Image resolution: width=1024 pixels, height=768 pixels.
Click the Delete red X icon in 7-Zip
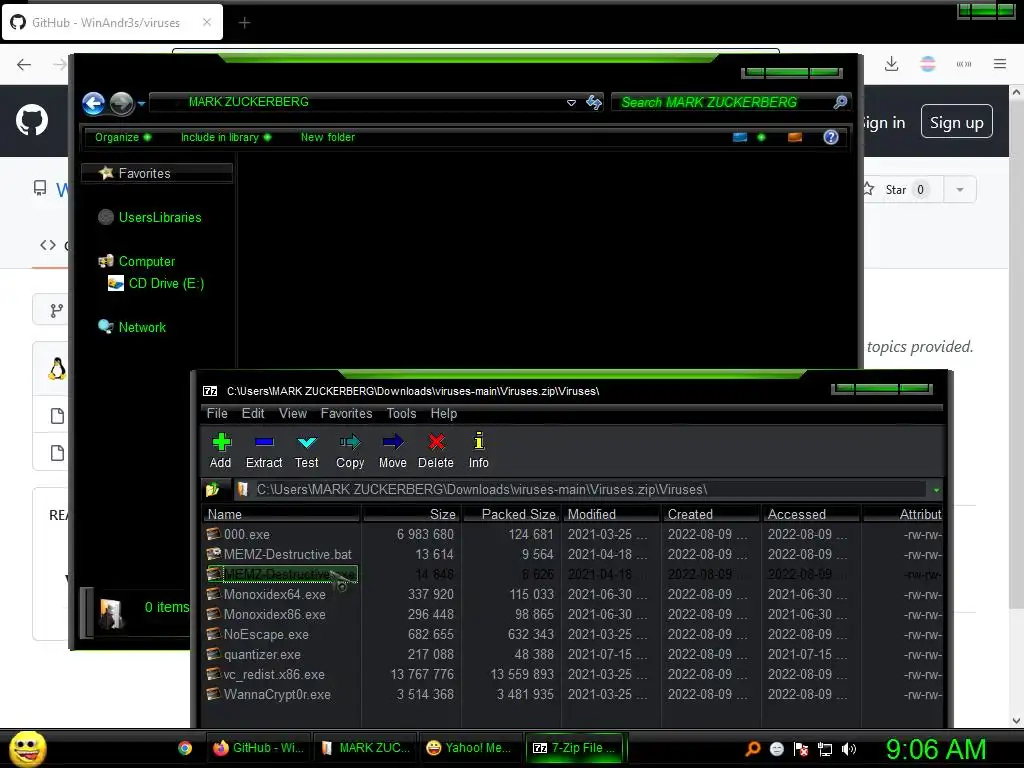point(436,442)
